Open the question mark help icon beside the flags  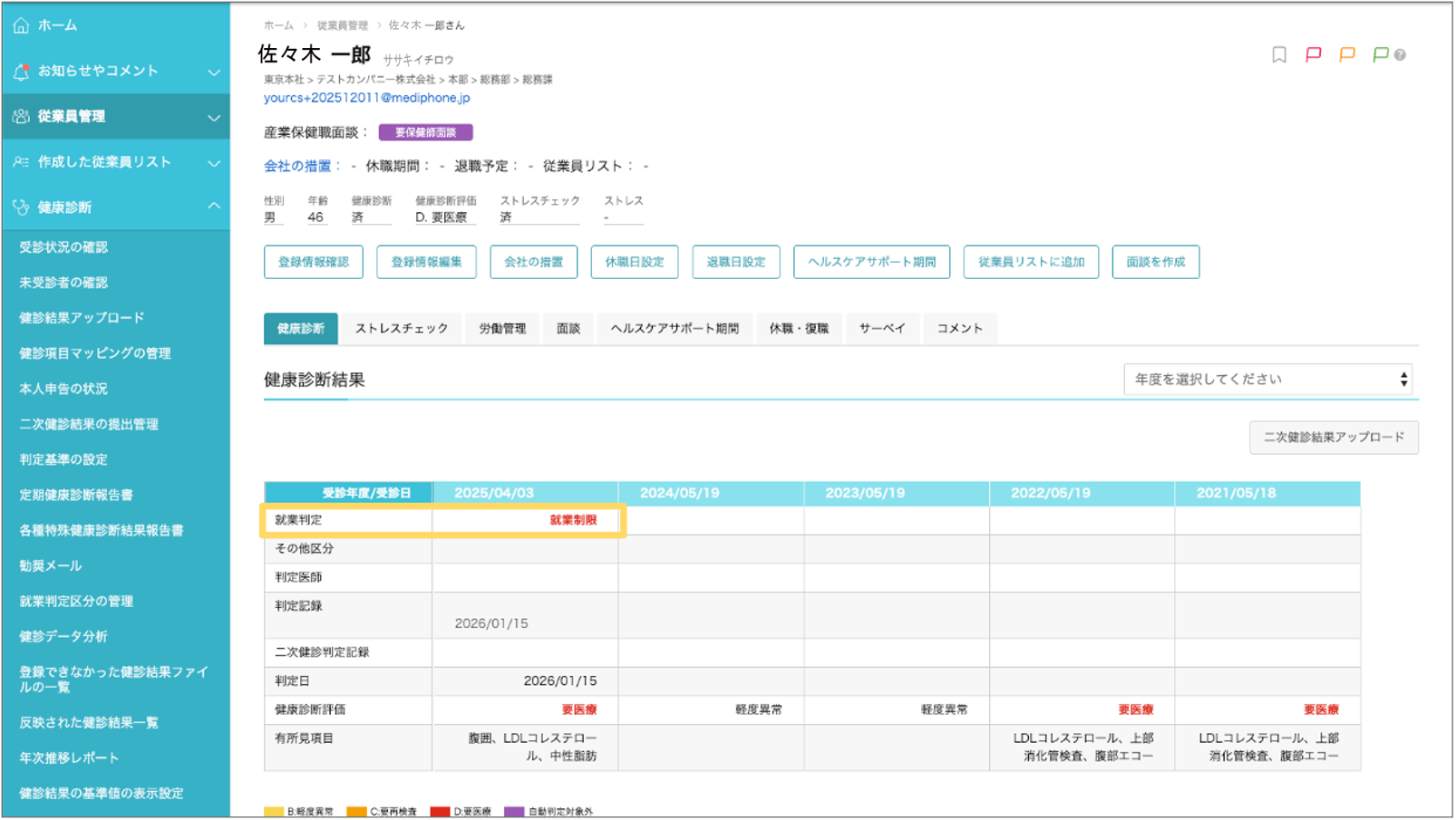1401,55
